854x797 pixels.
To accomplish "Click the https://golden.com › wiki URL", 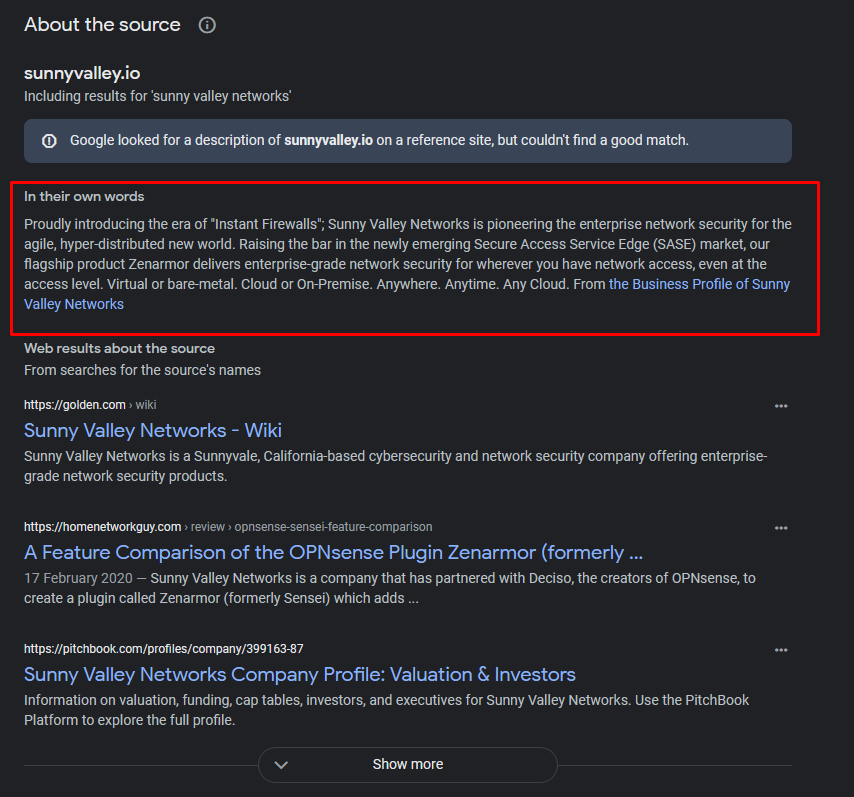I will (90, 405).
